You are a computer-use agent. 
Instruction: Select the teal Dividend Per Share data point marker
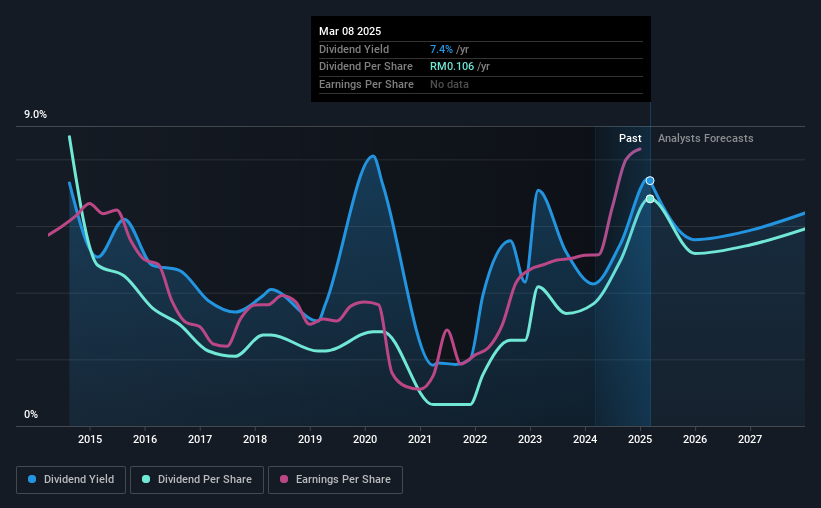tap(650, 199)
